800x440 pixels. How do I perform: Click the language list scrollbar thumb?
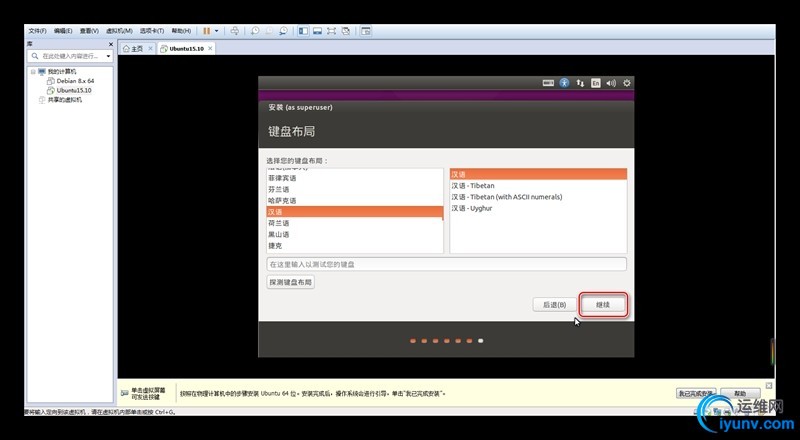[x=443, y=213]
